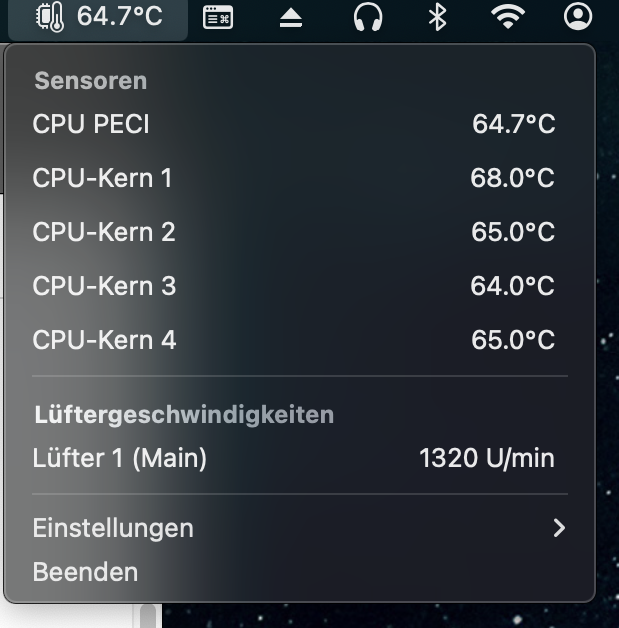Click the Lüftergeschwindigkeiten section header
This screenshot has width=619, height=628.
point(184,414)
